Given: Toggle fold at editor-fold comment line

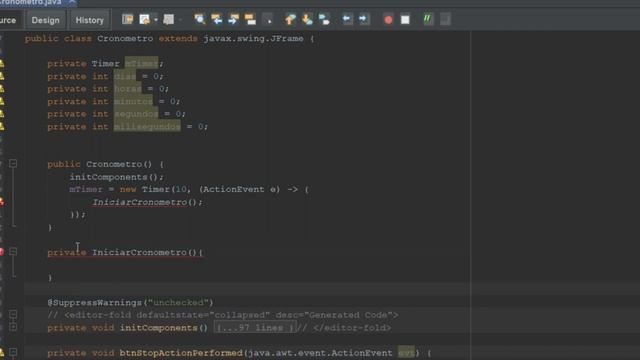Looking at the screenshot, I should click(x=13, y=314).
